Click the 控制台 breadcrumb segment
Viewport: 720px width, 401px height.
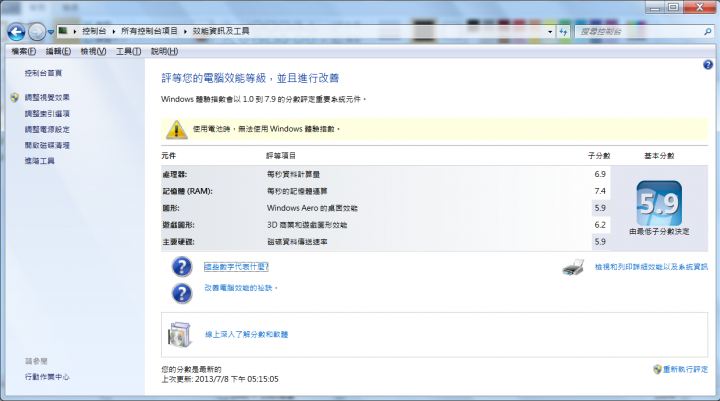click(x=94, y=31)
